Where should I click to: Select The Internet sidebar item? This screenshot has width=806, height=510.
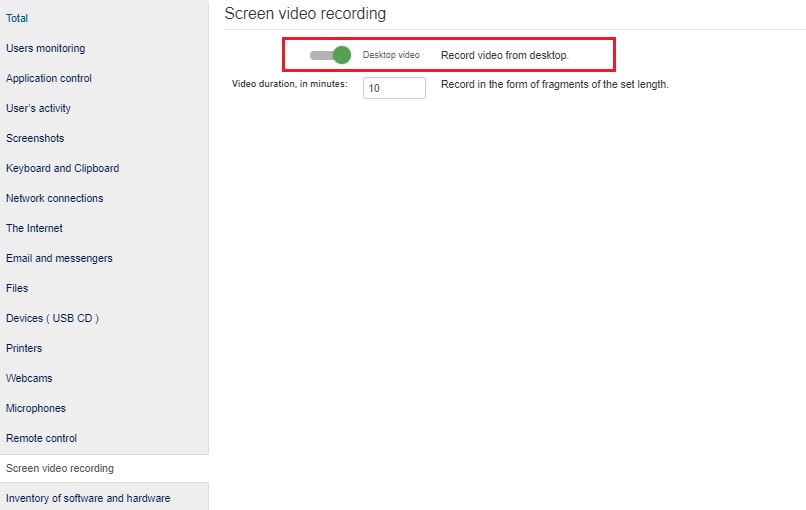[34, 228]
